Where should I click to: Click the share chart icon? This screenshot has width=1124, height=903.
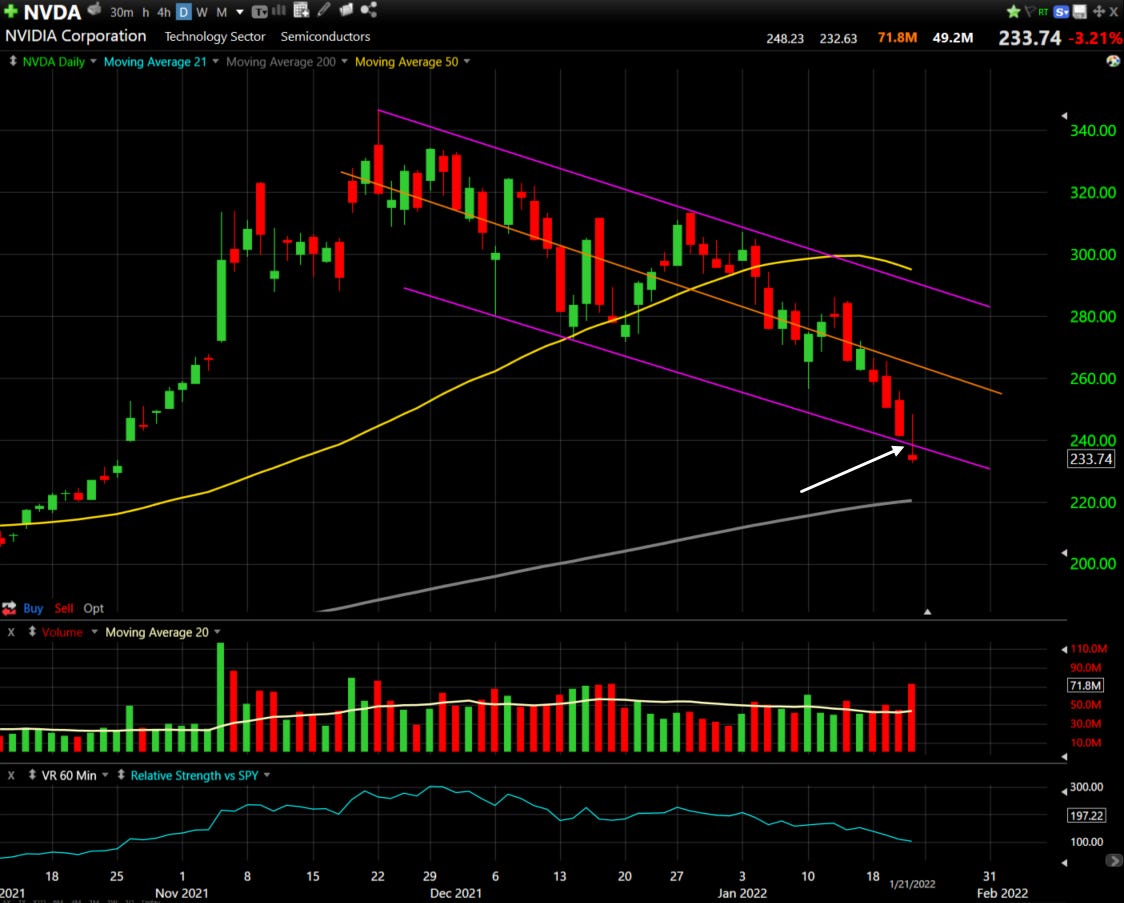(x=368, y=9)
